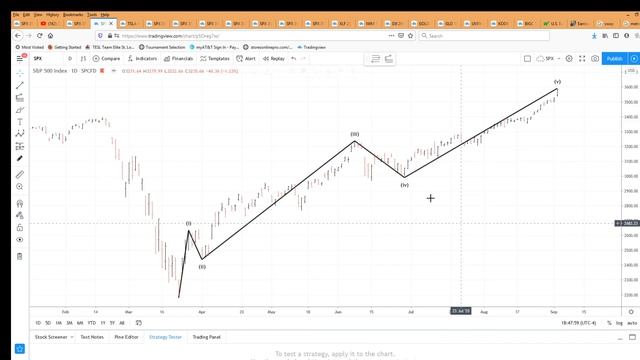Open the SPX cloud layout dropdown
Screen dimensions: 640x360
(x=549, y=59)
